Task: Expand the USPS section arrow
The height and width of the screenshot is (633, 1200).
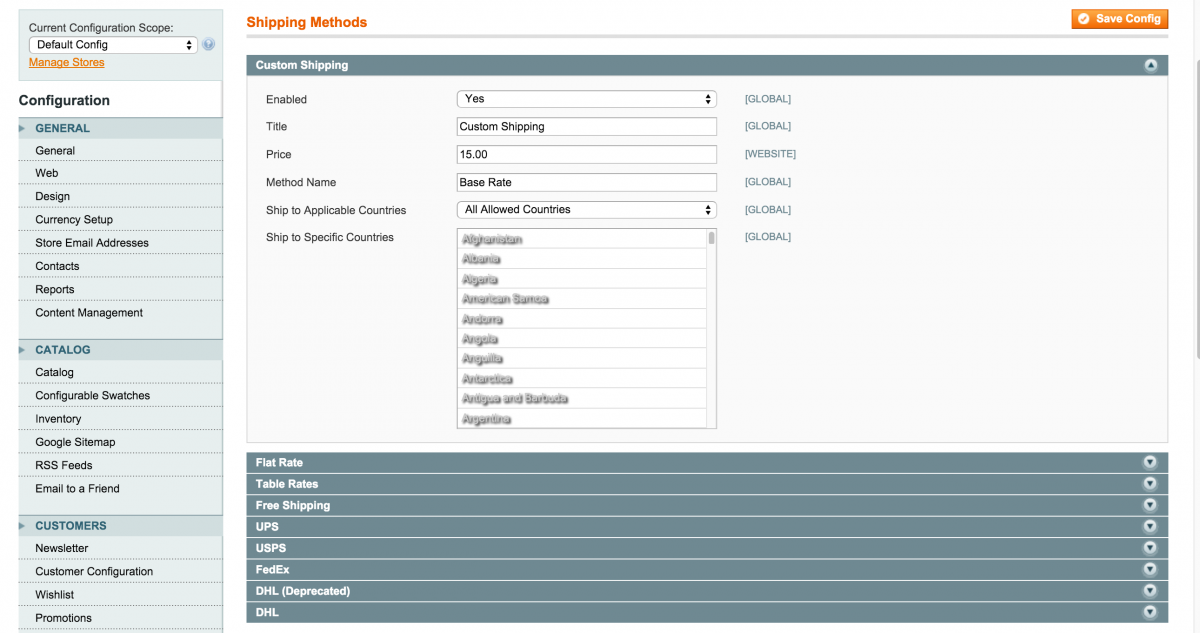Action: 1150,548
